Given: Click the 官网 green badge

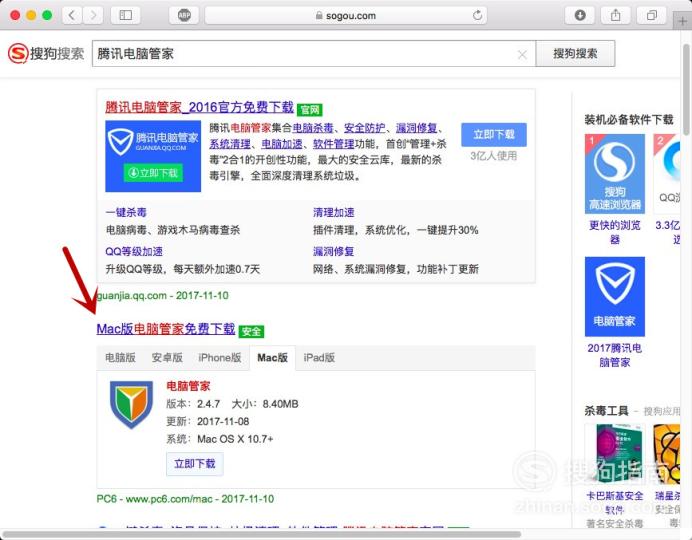Looking at the screenshot, I should point(310,109).
